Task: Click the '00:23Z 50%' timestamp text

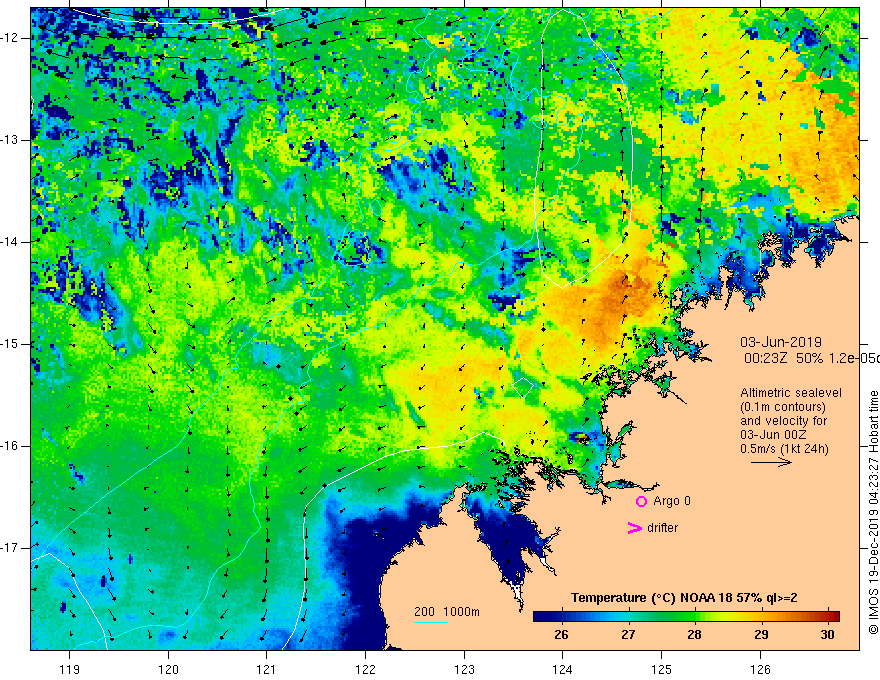Action: coord(783,358)
